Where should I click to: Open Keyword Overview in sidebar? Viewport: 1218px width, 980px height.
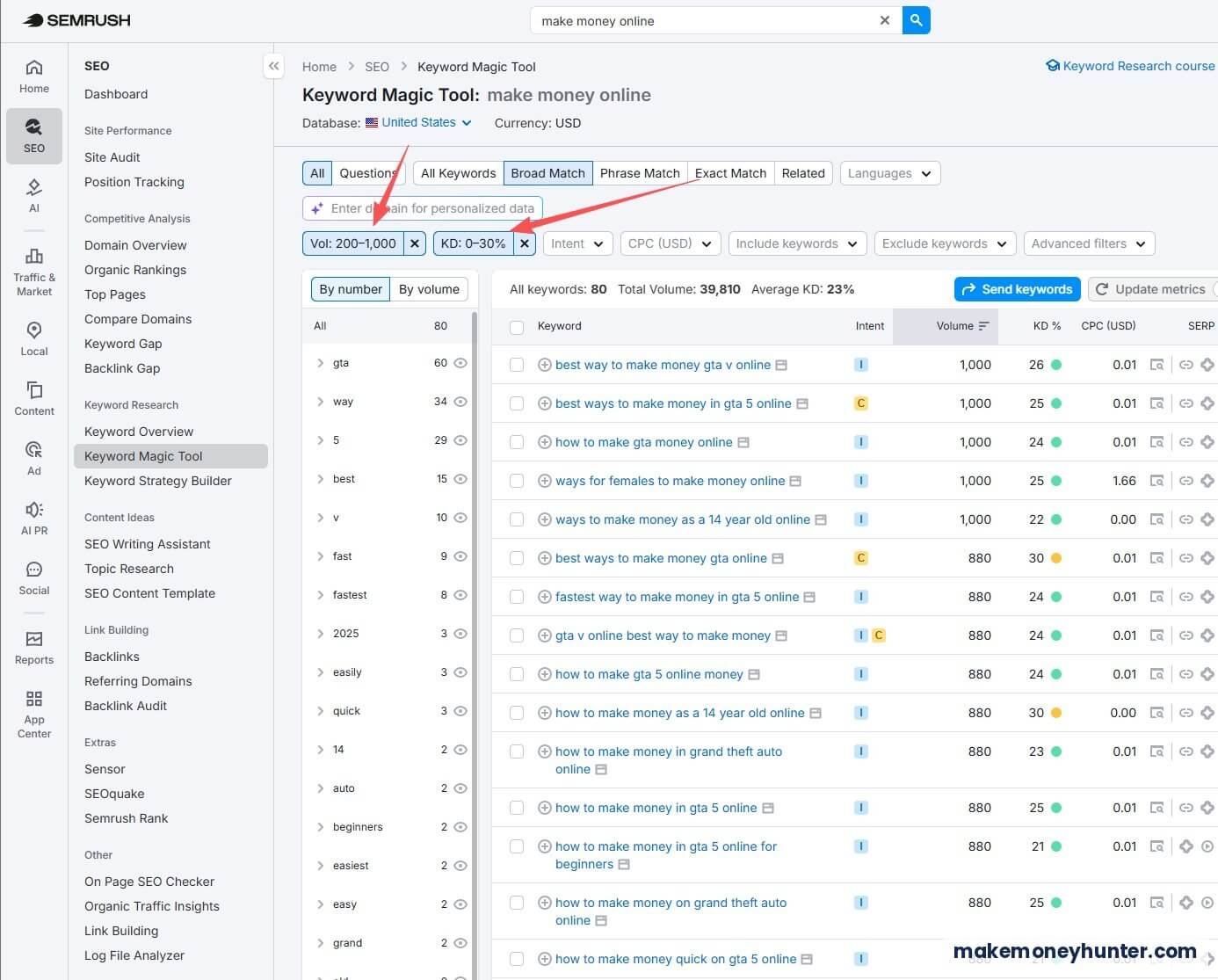(139, 432)
